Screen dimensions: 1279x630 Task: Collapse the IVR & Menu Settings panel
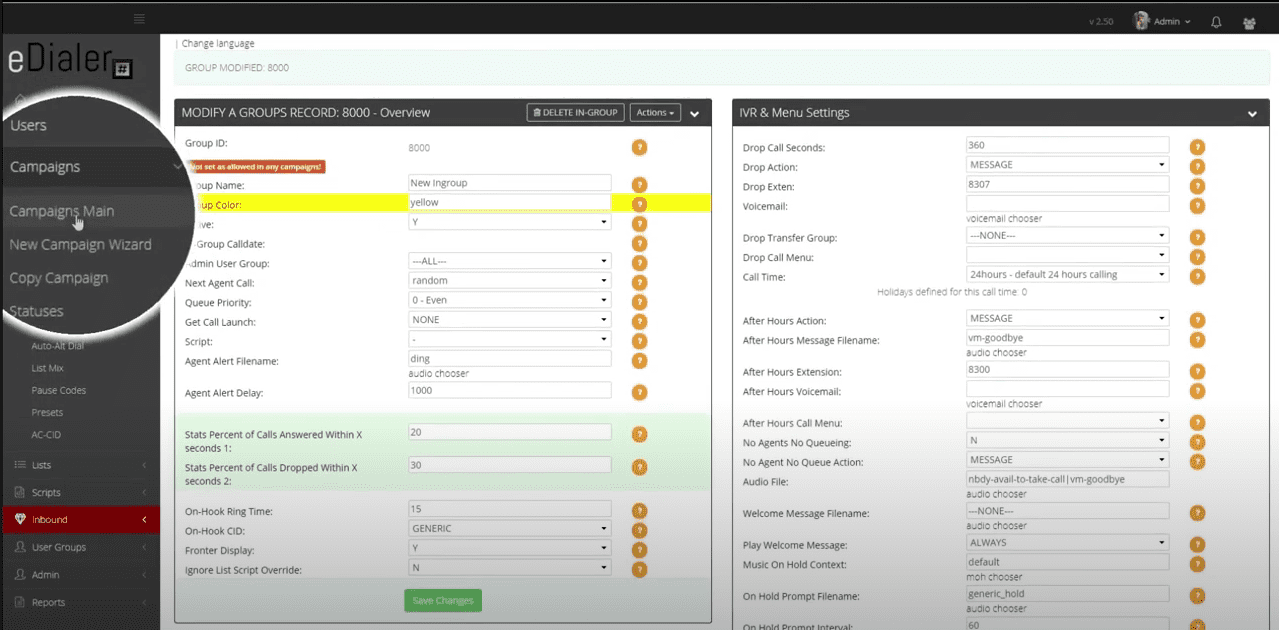tap(1252, 114)
